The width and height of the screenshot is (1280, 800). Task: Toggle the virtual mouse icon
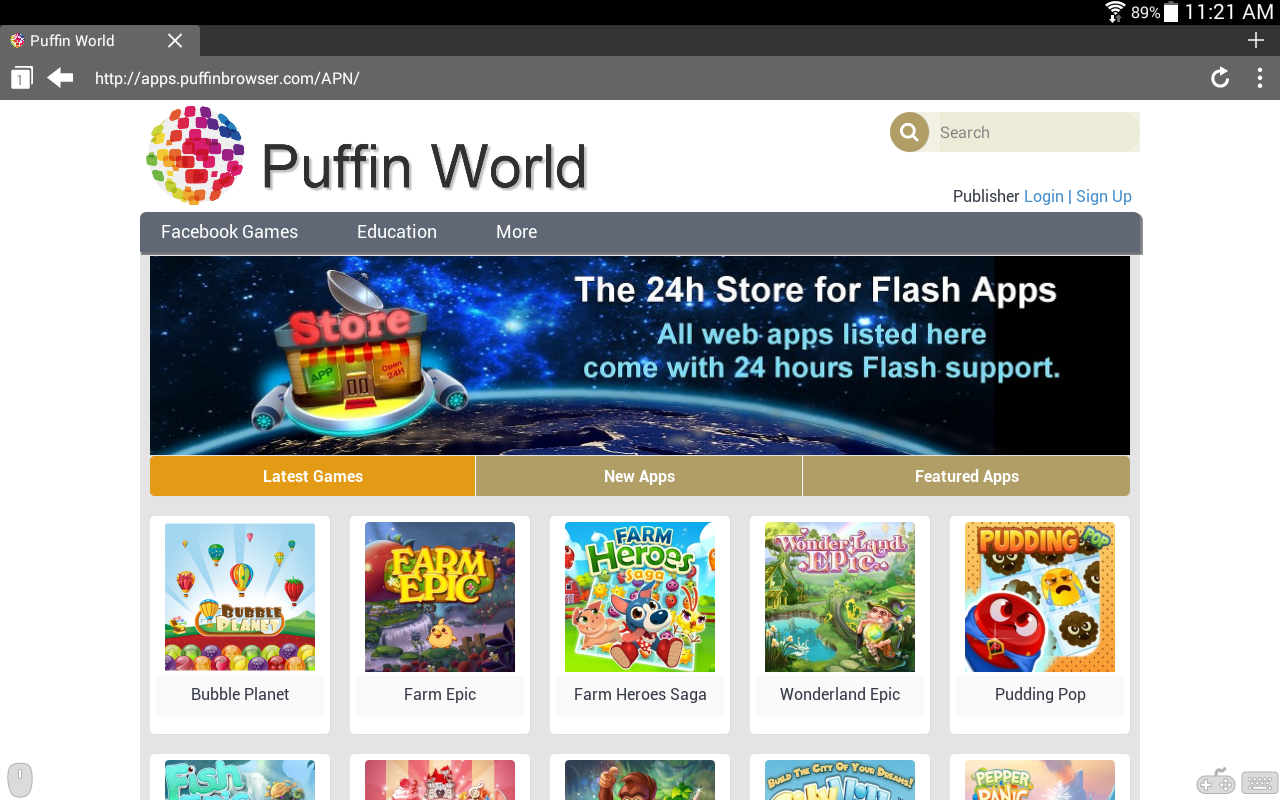(x=20, y=780)
